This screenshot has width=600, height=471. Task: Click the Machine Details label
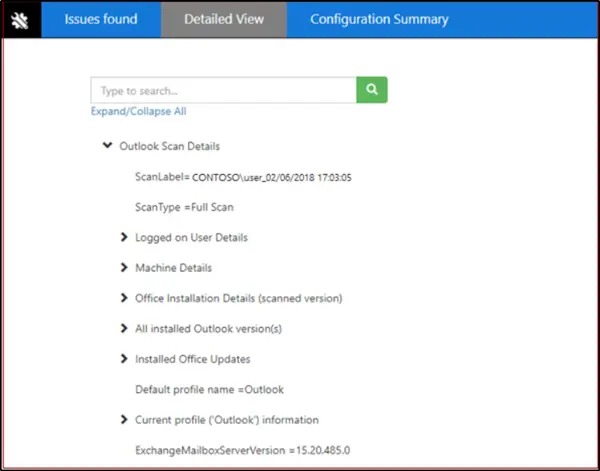(173, 268)
